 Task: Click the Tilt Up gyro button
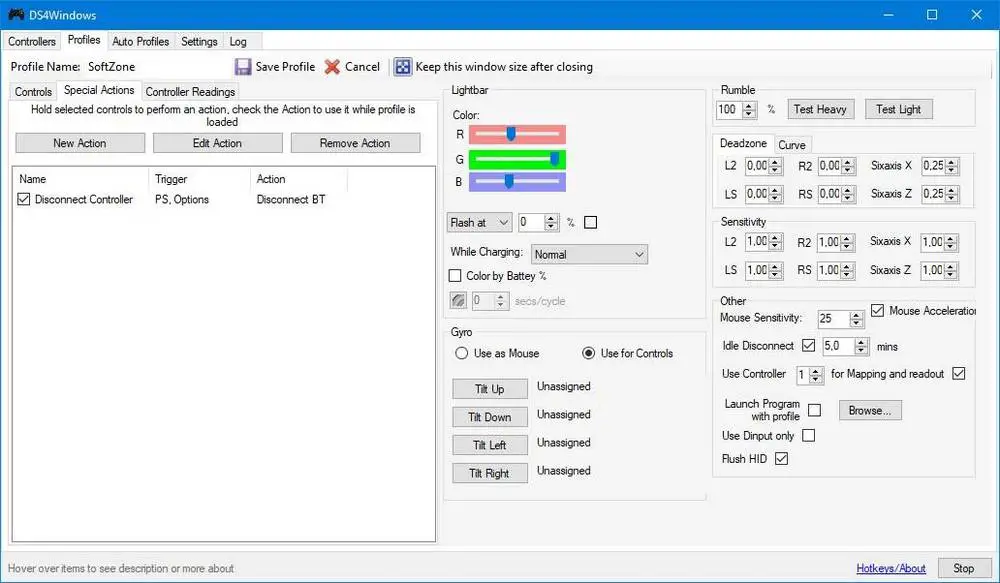pos(490,388)
